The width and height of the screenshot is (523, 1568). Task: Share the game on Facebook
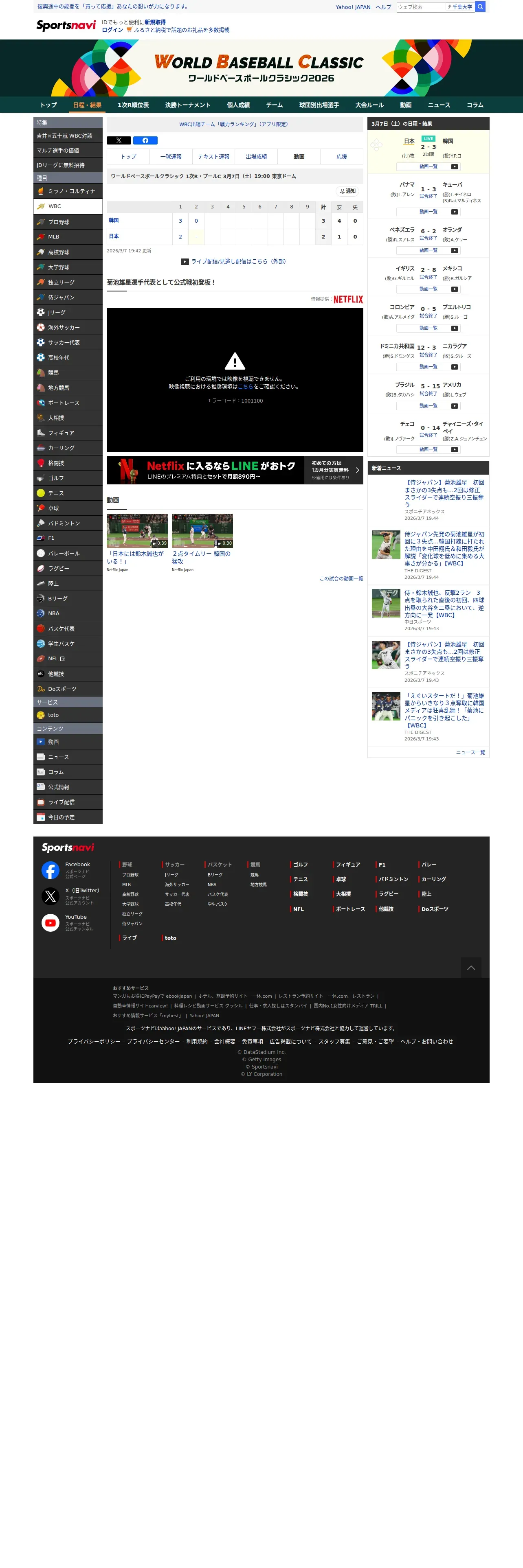point(145,140)
